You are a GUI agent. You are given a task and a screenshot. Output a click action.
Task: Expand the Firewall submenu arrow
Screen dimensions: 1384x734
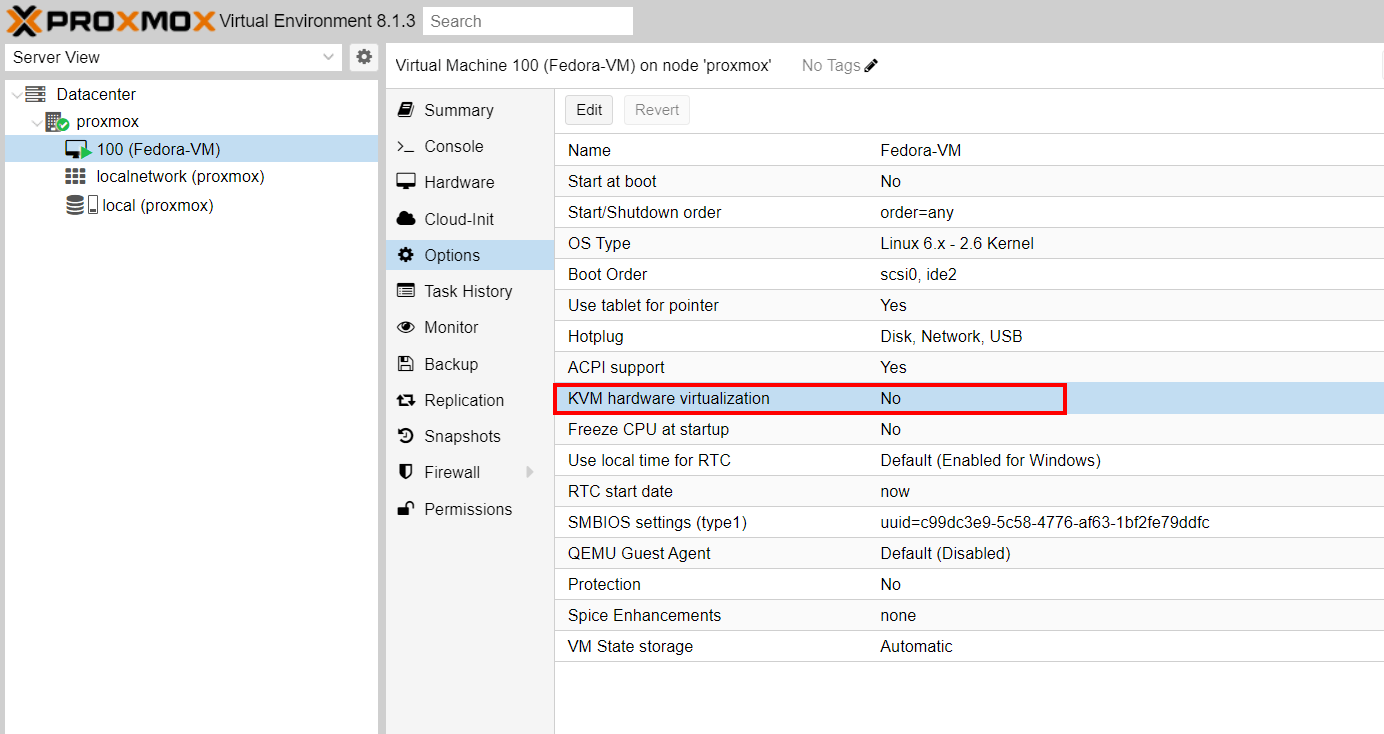[530, 472]
